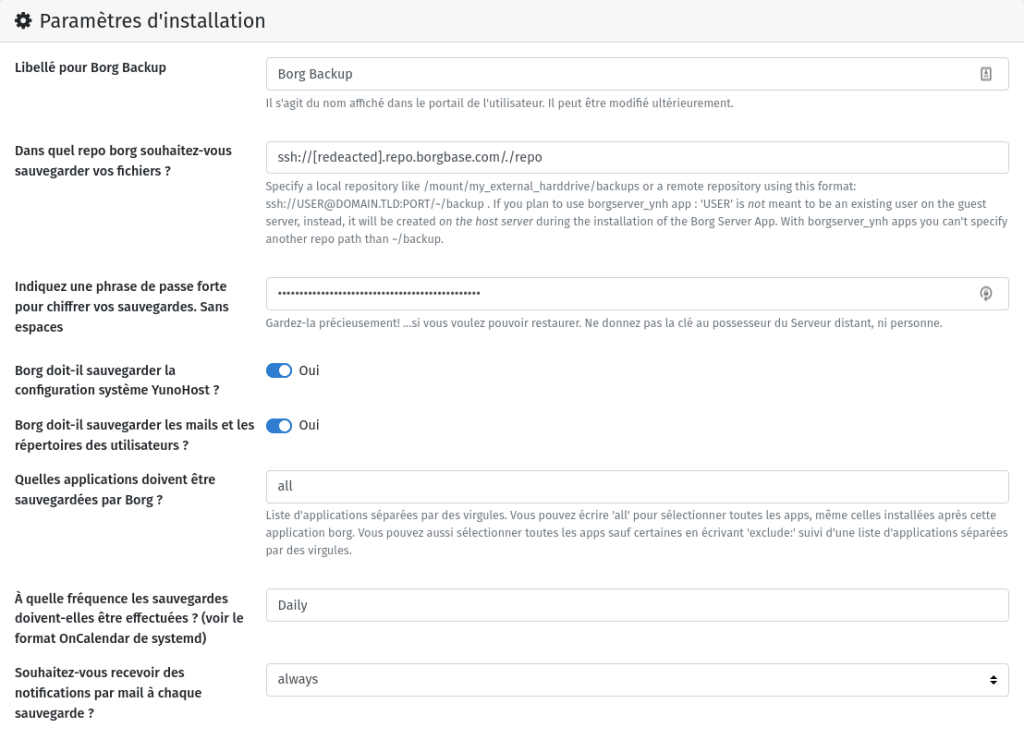Focus the Borg Backup label input field
The height and width of the screenshot is (752, 1024).
tap(637, 74)
